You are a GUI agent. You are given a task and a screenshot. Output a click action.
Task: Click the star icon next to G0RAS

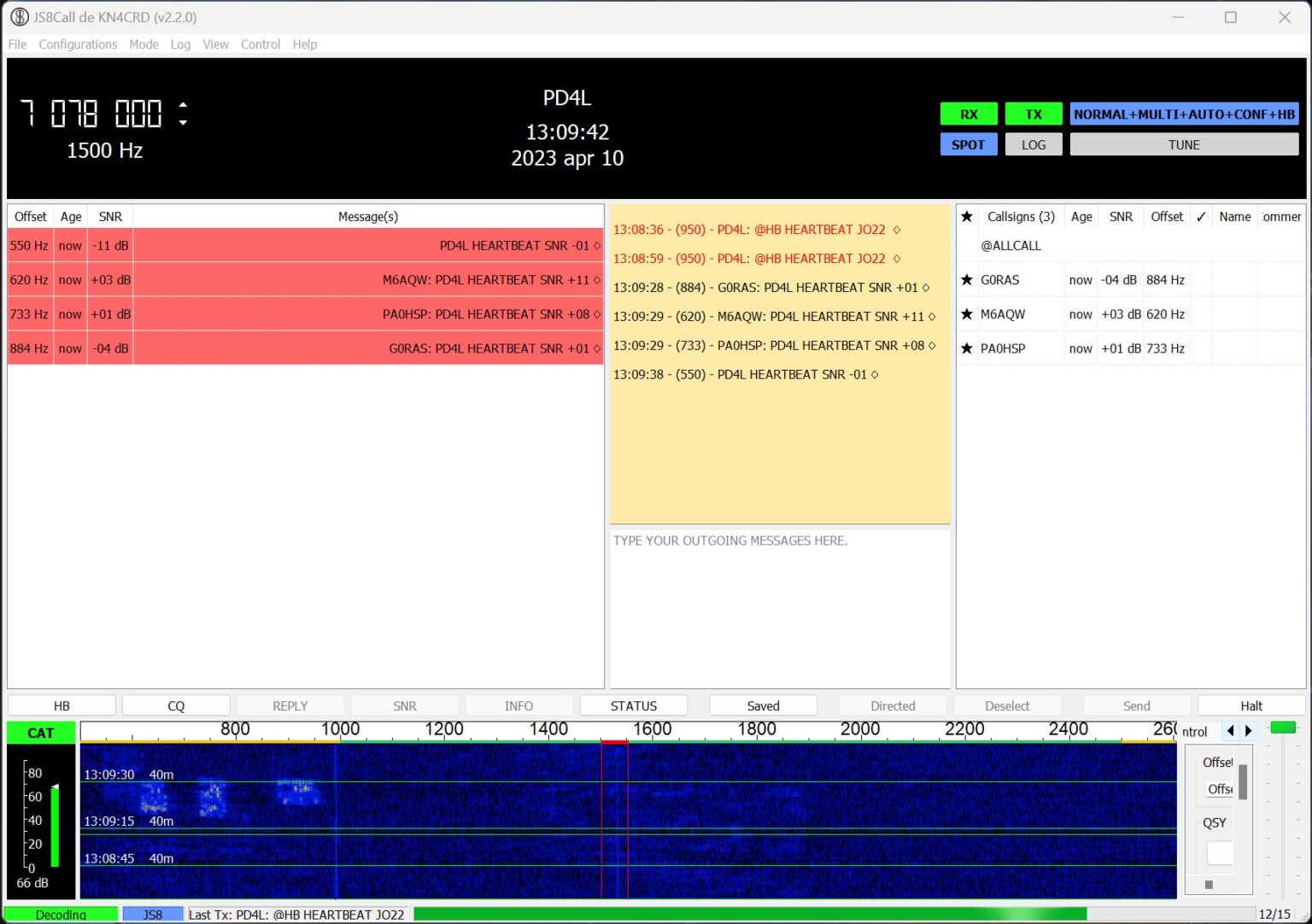tap(967, 280)
